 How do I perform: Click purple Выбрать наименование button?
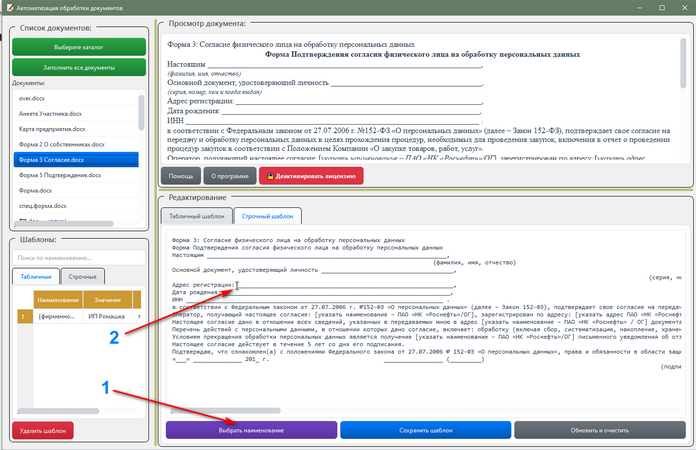click(251, 430)
